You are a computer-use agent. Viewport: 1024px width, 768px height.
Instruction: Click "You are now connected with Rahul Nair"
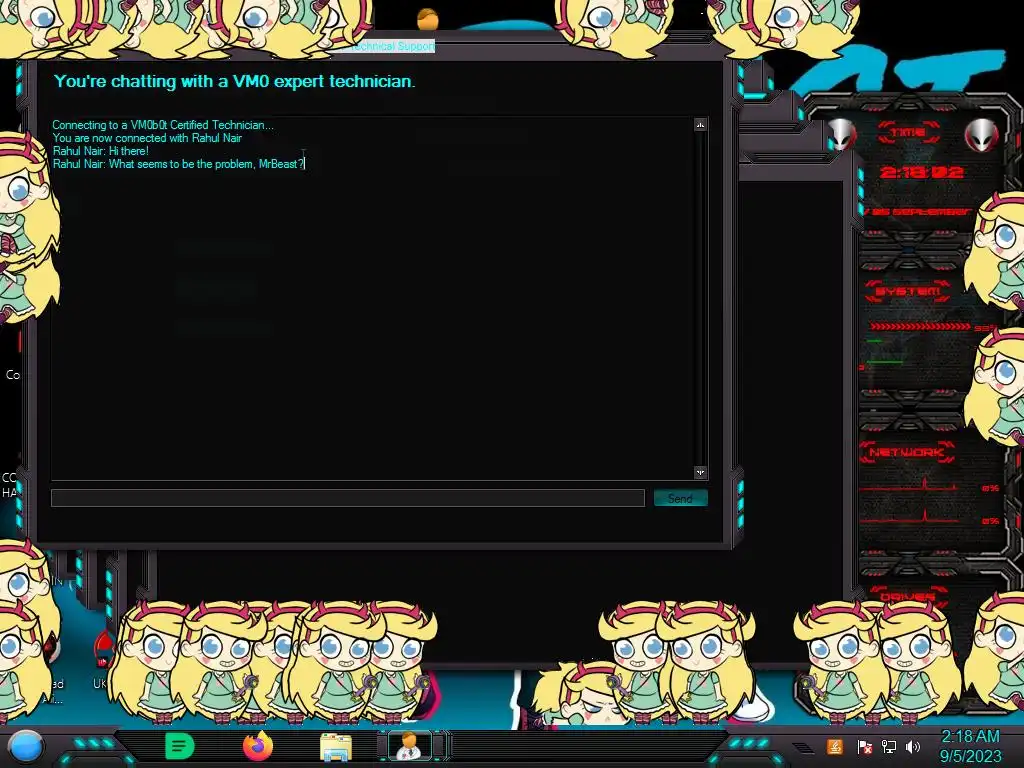(x=147, y=138)
